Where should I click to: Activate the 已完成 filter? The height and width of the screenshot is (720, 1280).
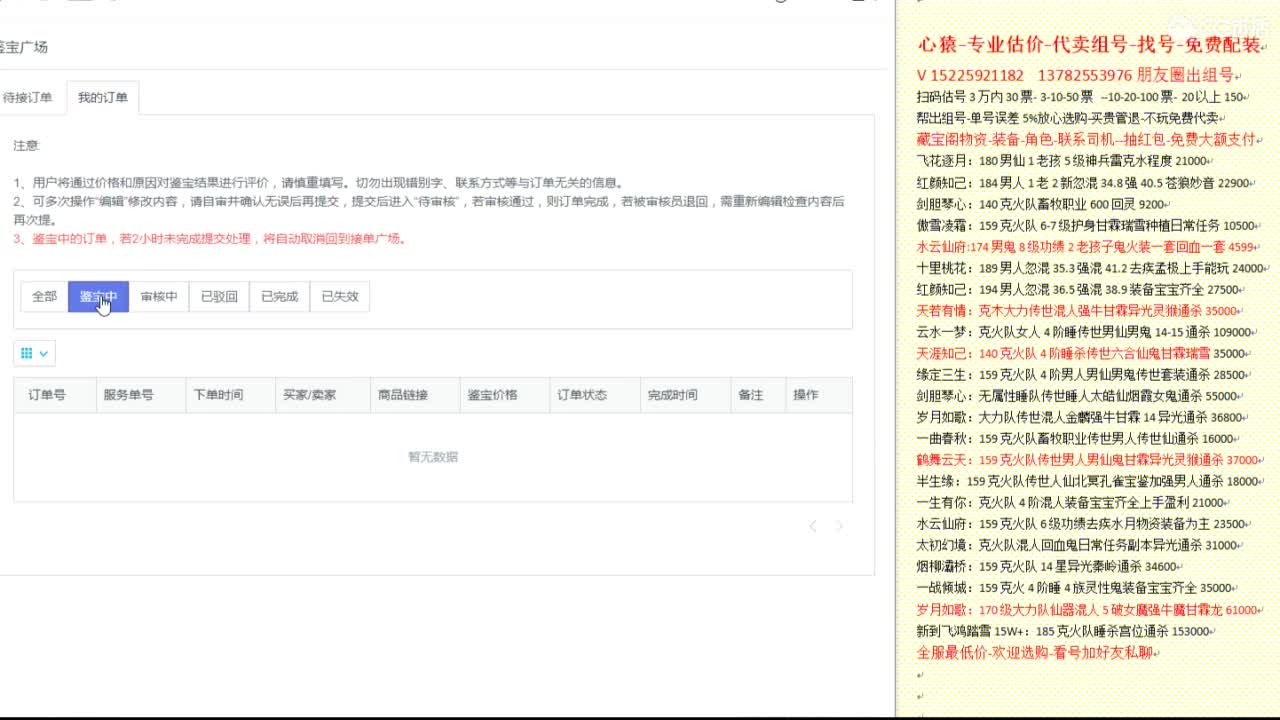[278, 296]
